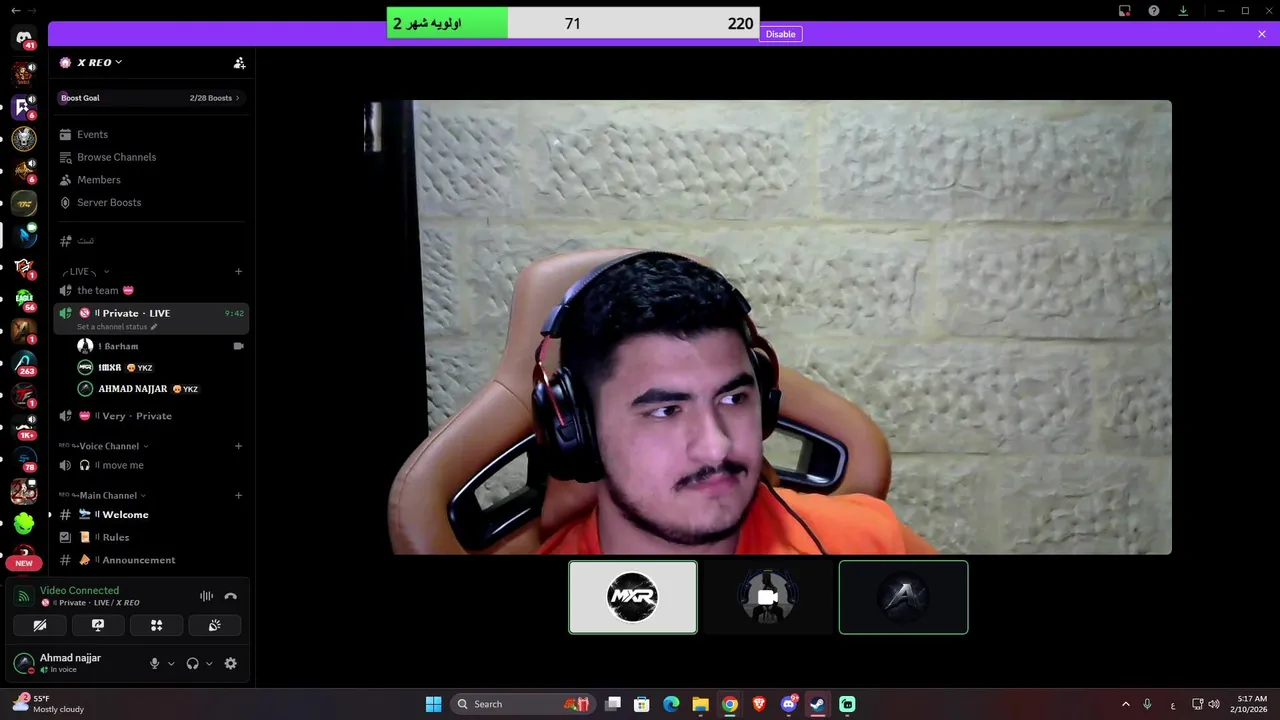
Task: Open Brave browser from taskbar
Action: click(759, 704)
